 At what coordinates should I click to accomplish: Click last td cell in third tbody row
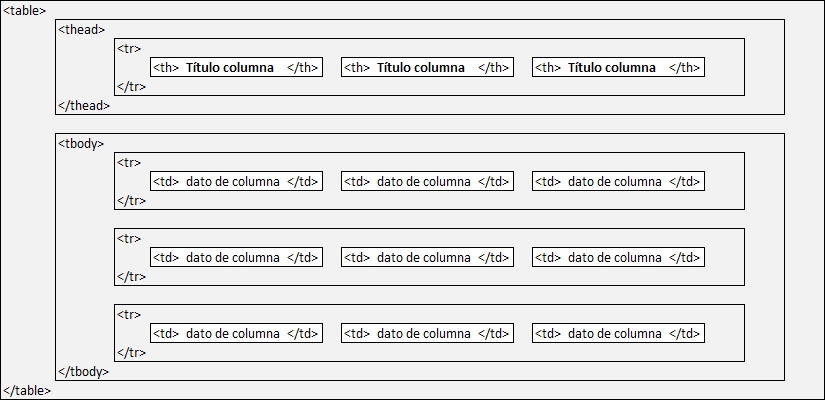[618, 333]
